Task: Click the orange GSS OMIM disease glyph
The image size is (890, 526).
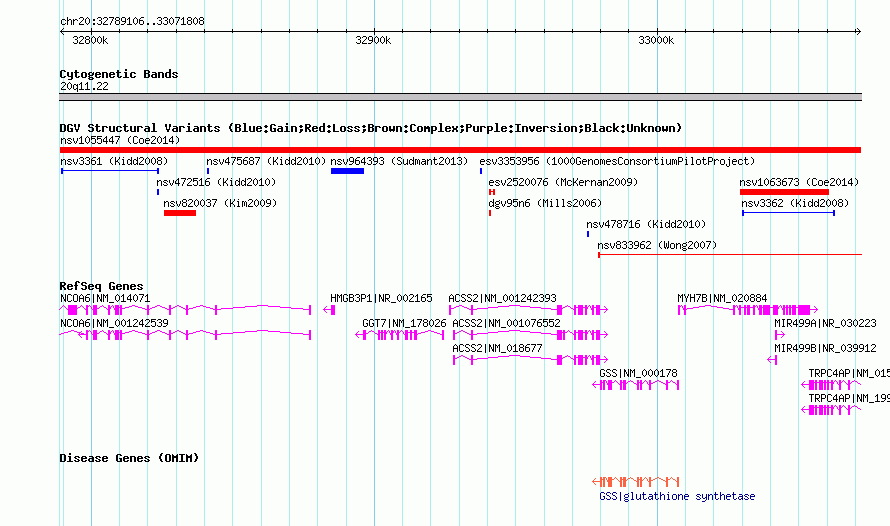Action: tap(636, 482)
